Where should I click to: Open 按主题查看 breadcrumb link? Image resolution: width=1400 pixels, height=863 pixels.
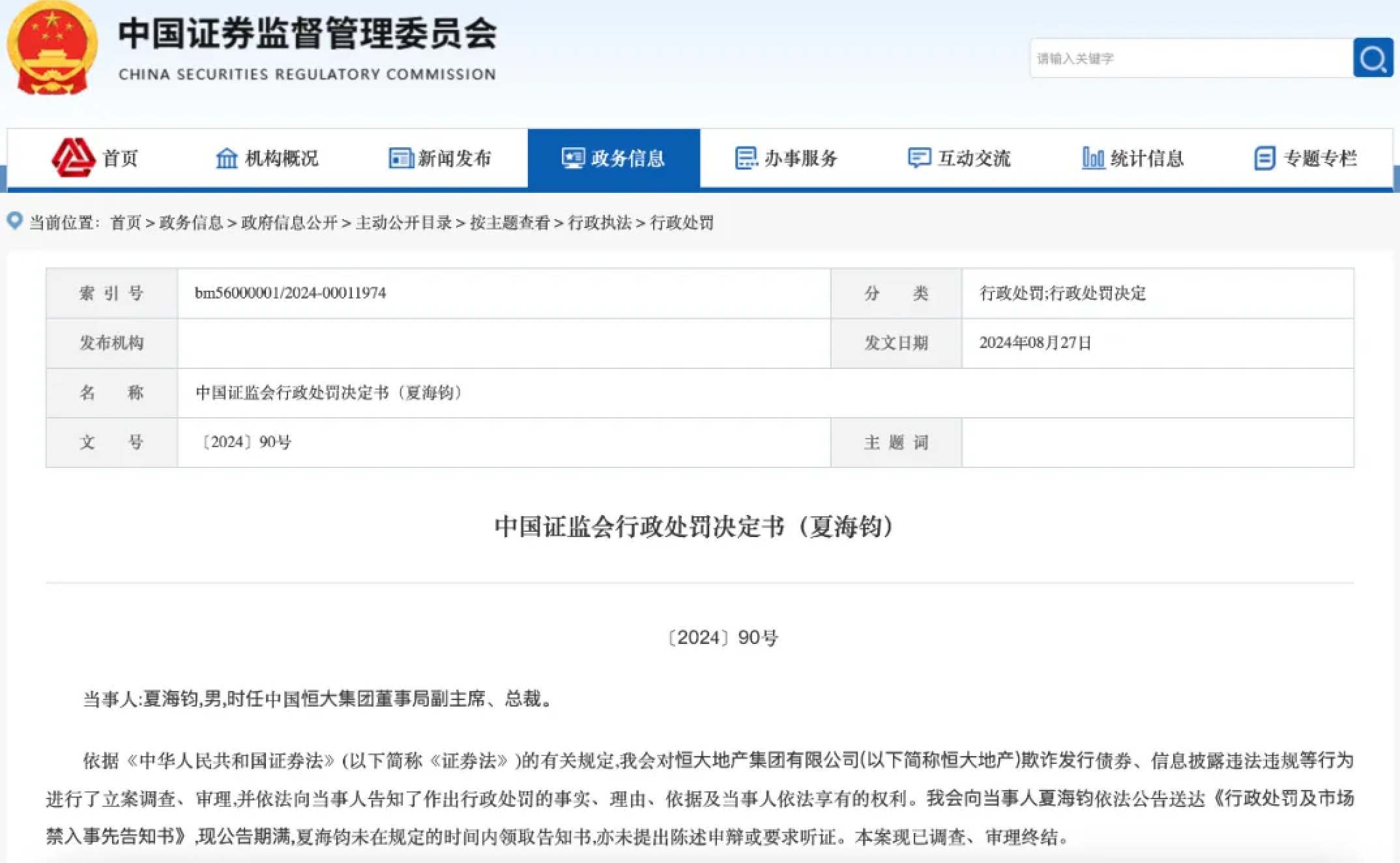tap(510, 223)
